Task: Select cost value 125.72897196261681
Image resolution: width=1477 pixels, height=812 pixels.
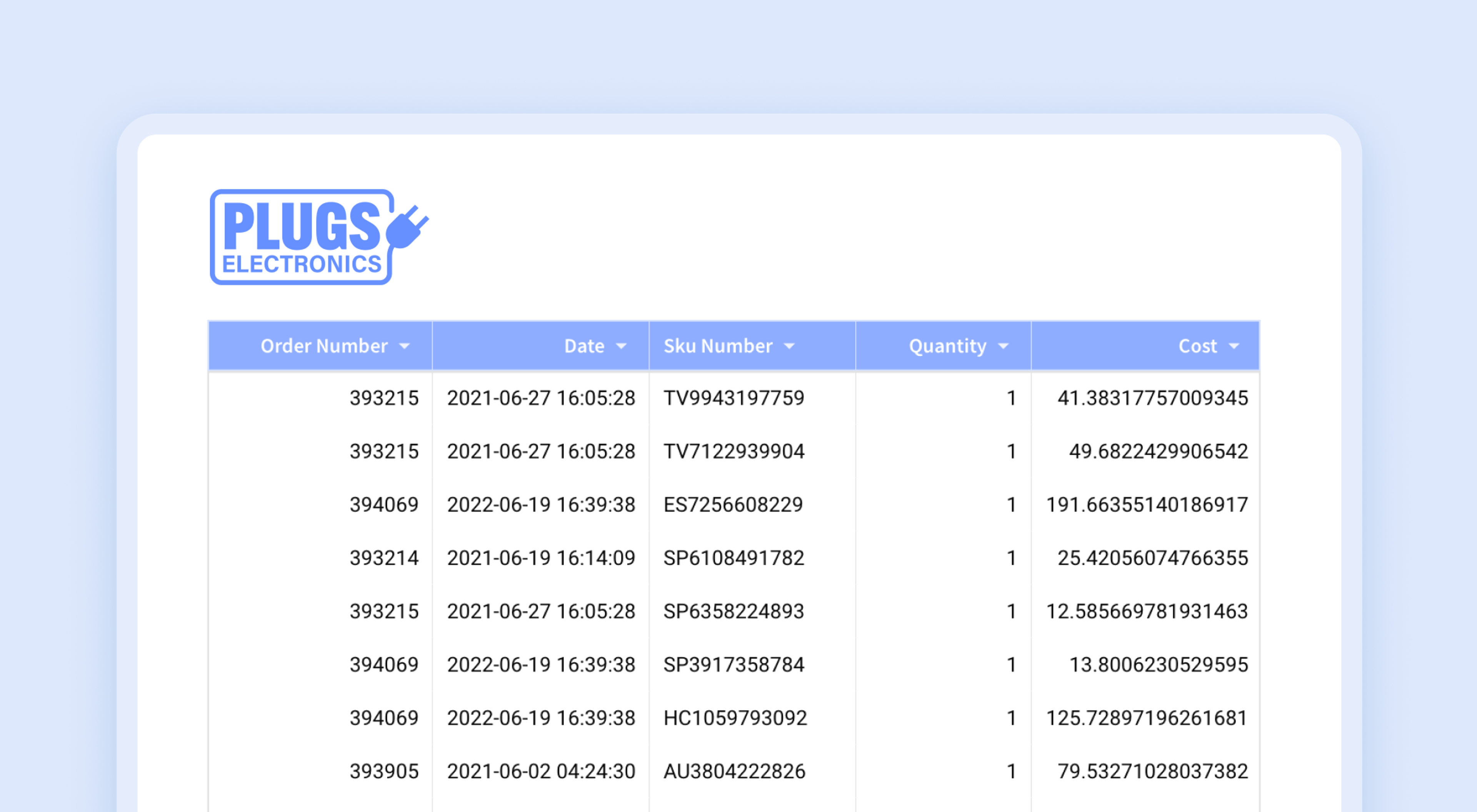Action: click(1147, 717)
